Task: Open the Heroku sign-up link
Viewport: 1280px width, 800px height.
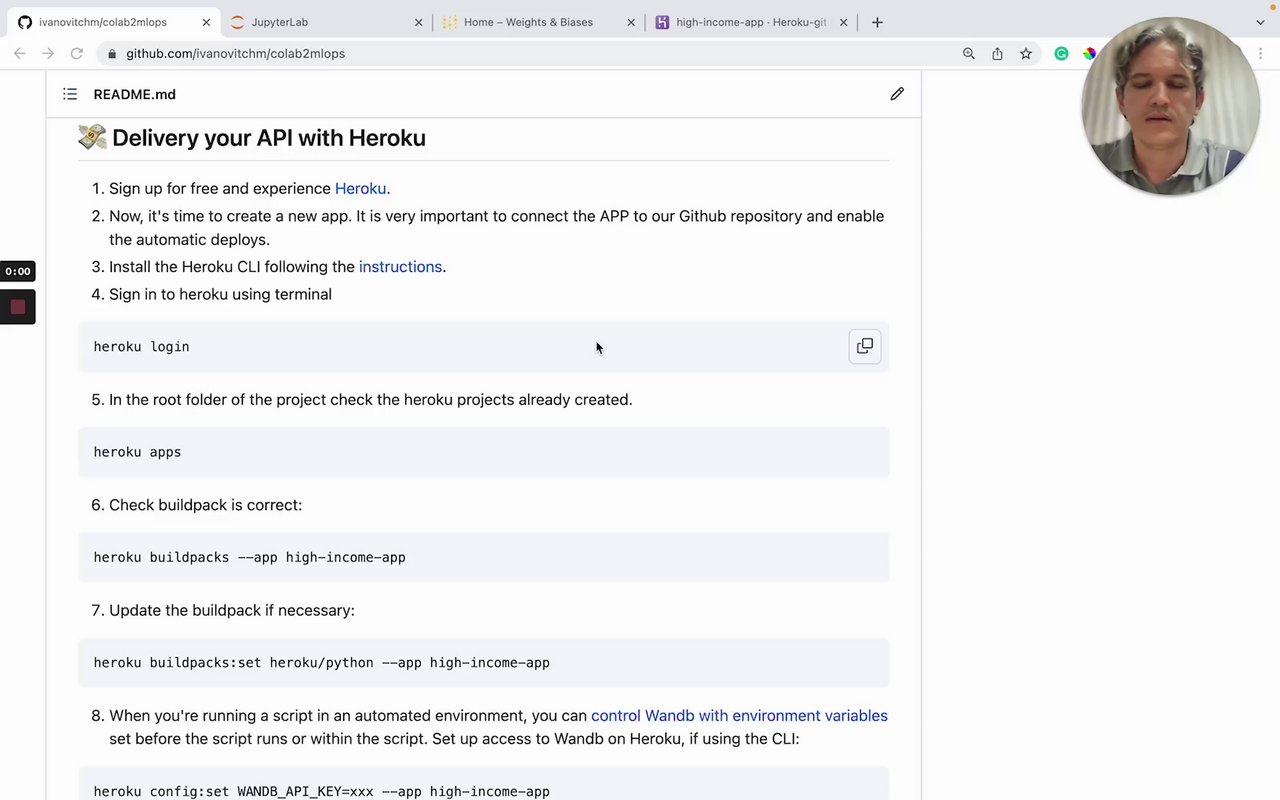Action: point(360,188)
